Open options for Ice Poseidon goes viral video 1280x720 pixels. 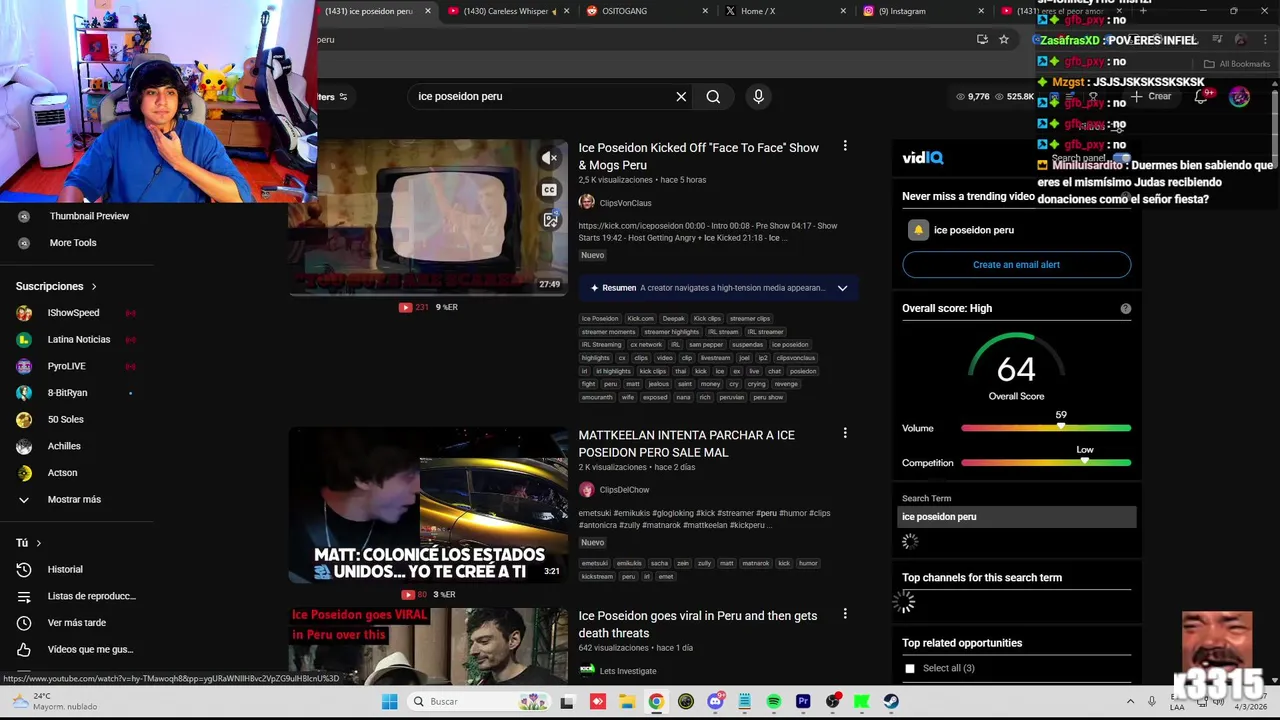(x=845, y=614)
